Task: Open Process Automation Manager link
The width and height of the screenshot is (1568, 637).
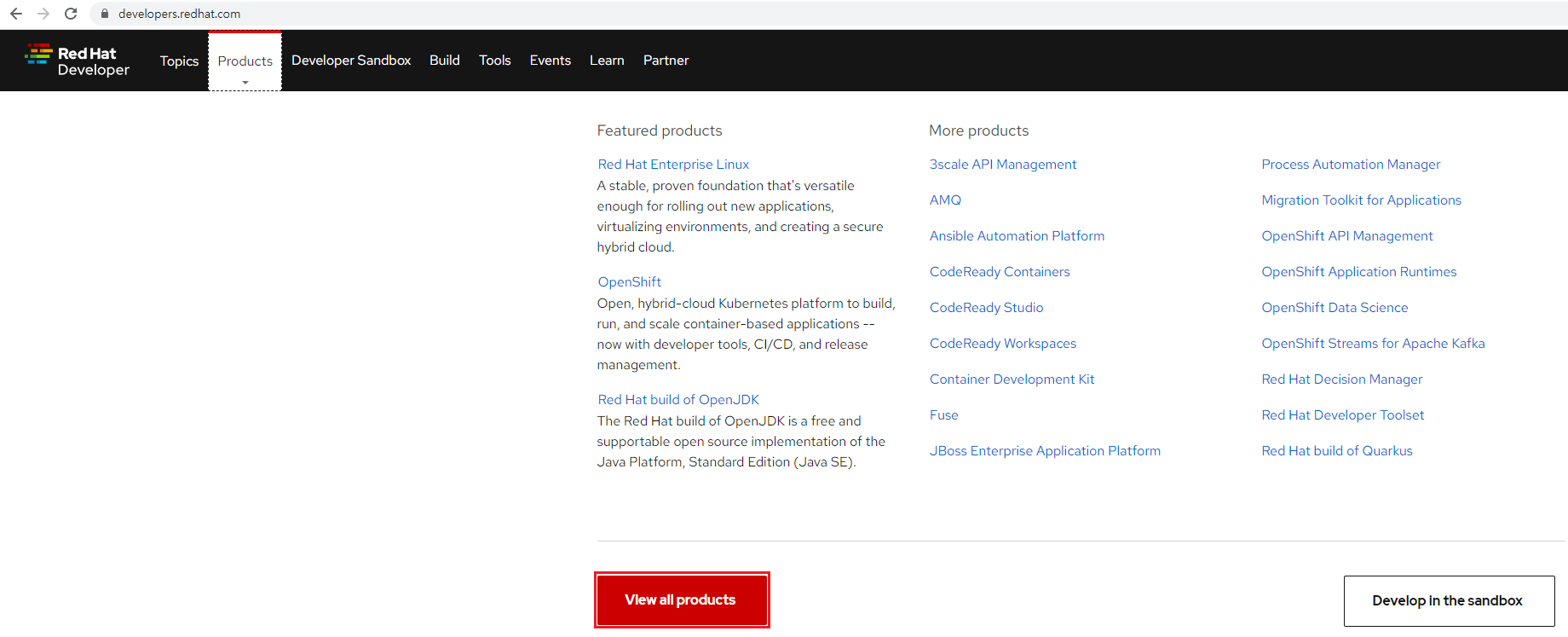Action: tap(1351, 165)
